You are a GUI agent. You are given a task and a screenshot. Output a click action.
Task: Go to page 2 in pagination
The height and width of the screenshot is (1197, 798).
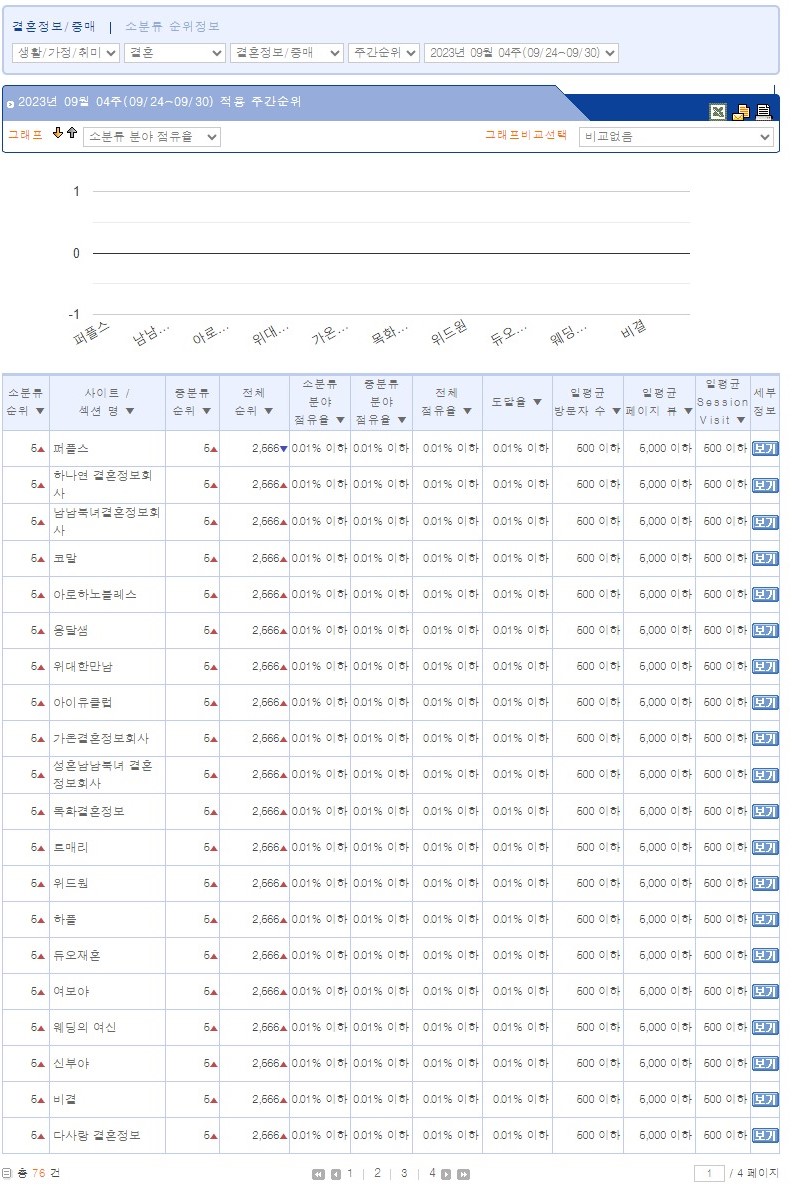point(377,1173)
